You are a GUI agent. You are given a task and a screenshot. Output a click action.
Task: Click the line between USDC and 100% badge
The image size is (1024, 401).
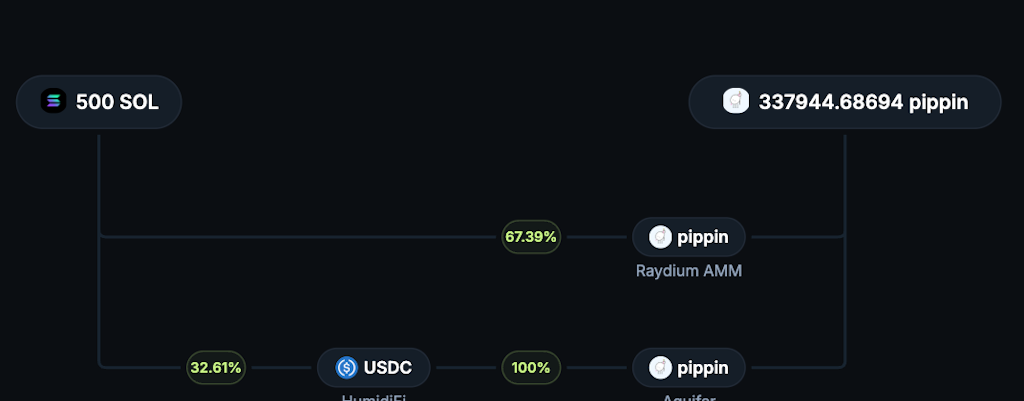(x=466, y=368)
